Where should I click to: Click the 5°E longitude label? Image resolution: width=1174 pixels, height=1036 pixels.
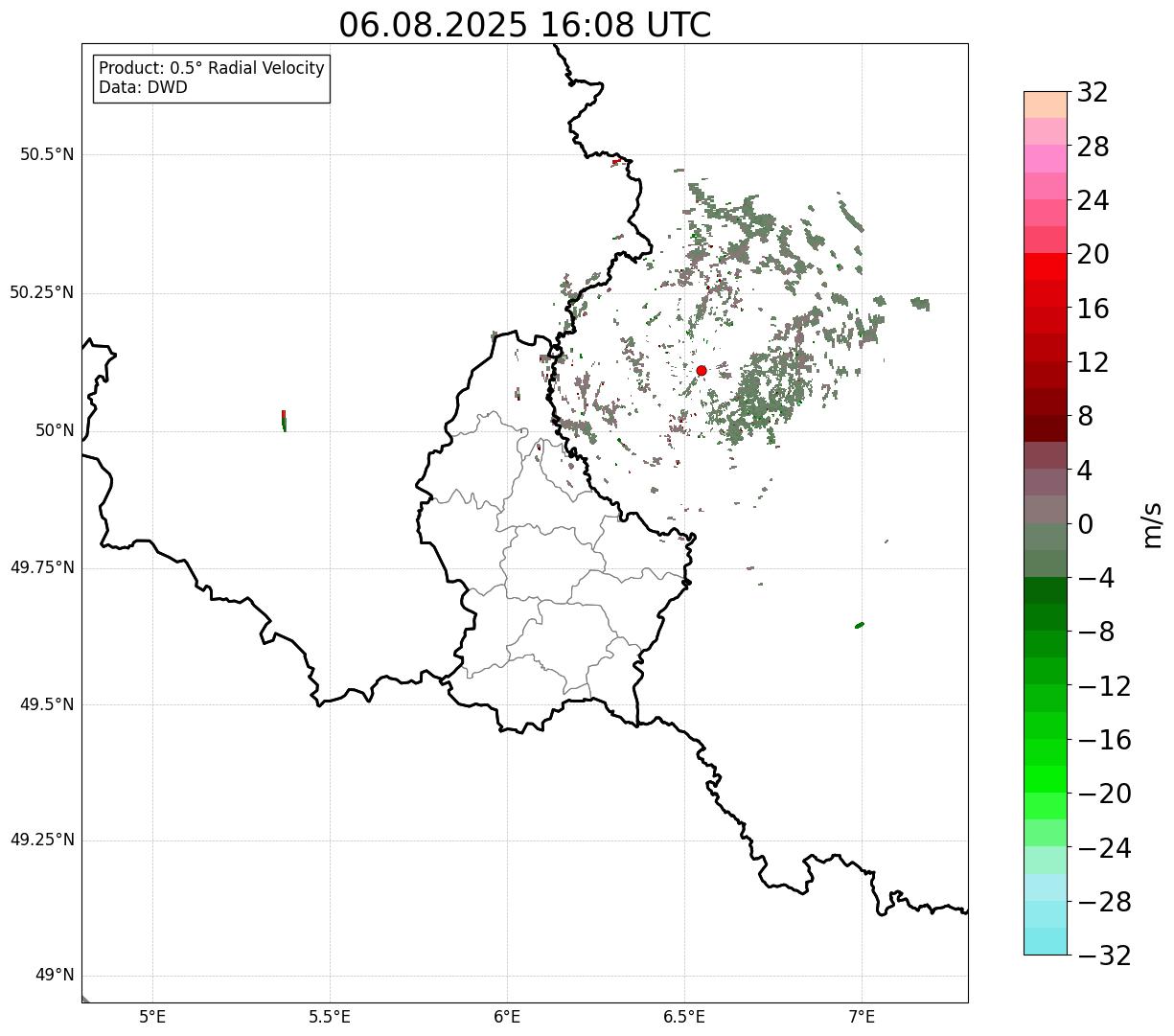pyautogui.click(x=152, y=1017)
